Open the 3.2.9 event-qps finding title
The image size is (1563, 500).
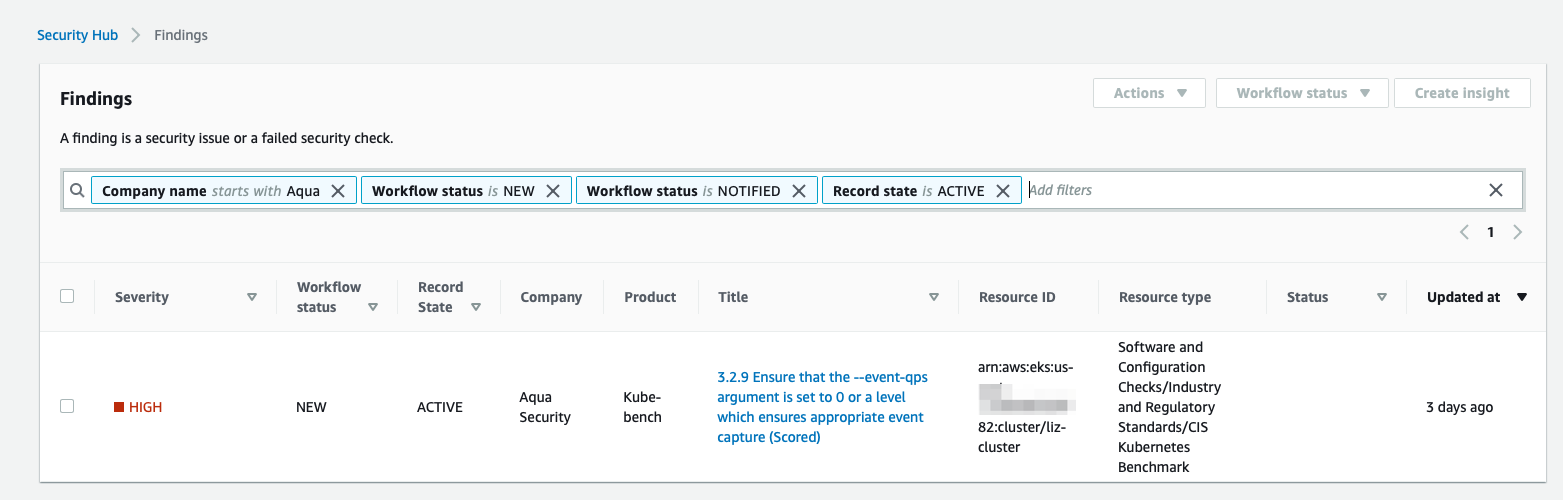(822, 407)
